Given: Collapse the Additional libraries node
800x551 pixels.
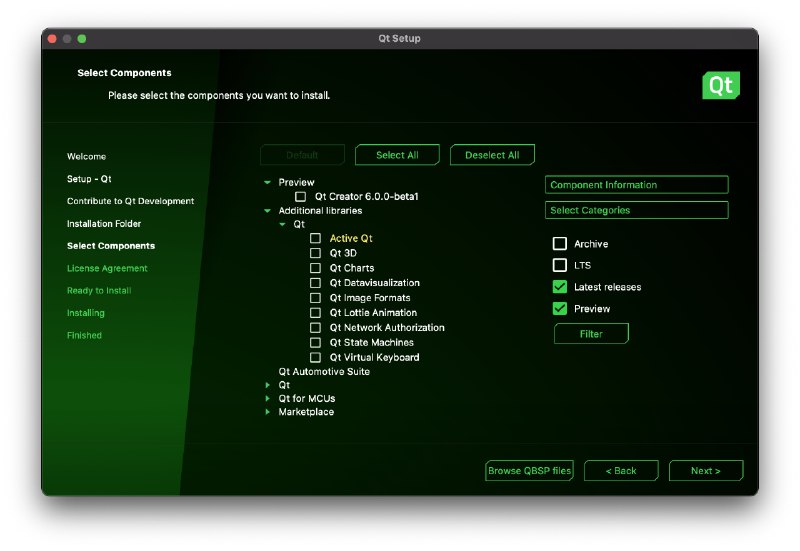Looking at the screenshot, I should pyautogui.click(x=267, y=210).
